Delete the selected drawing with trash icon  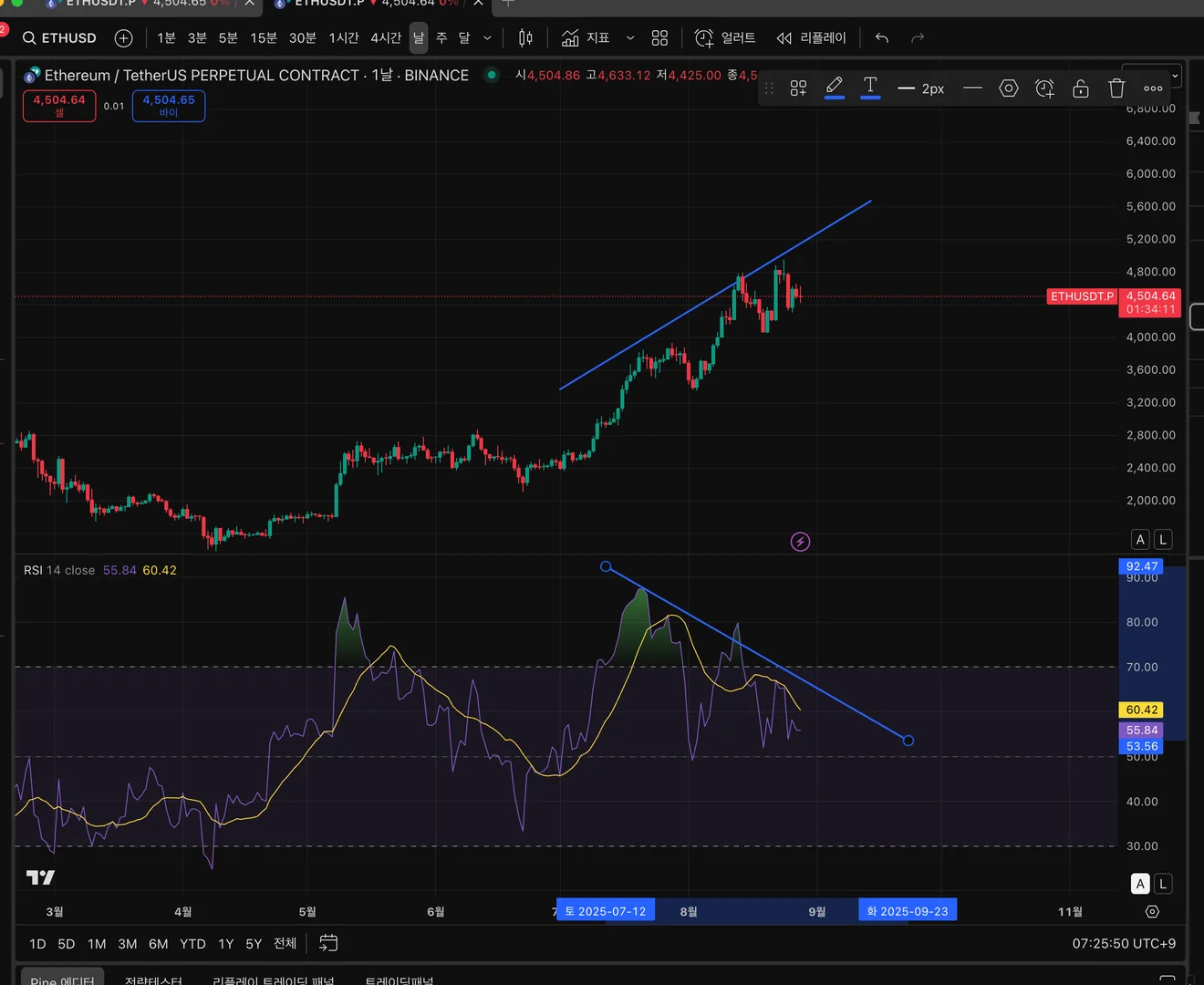click(1116, 88)
